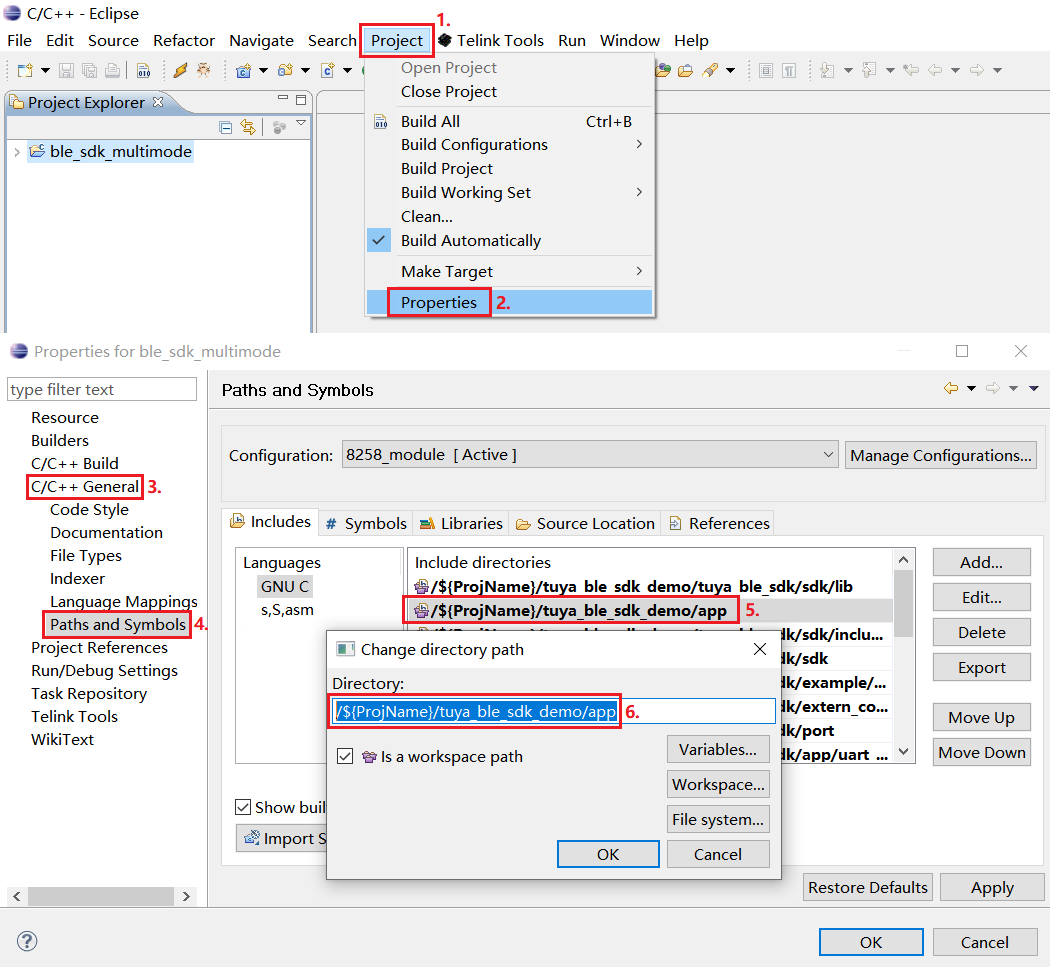The width and height of the screenshot is (1050, 967).
Task: Click the include directories vertical scrollbar thumb
Action: point(903,603)
